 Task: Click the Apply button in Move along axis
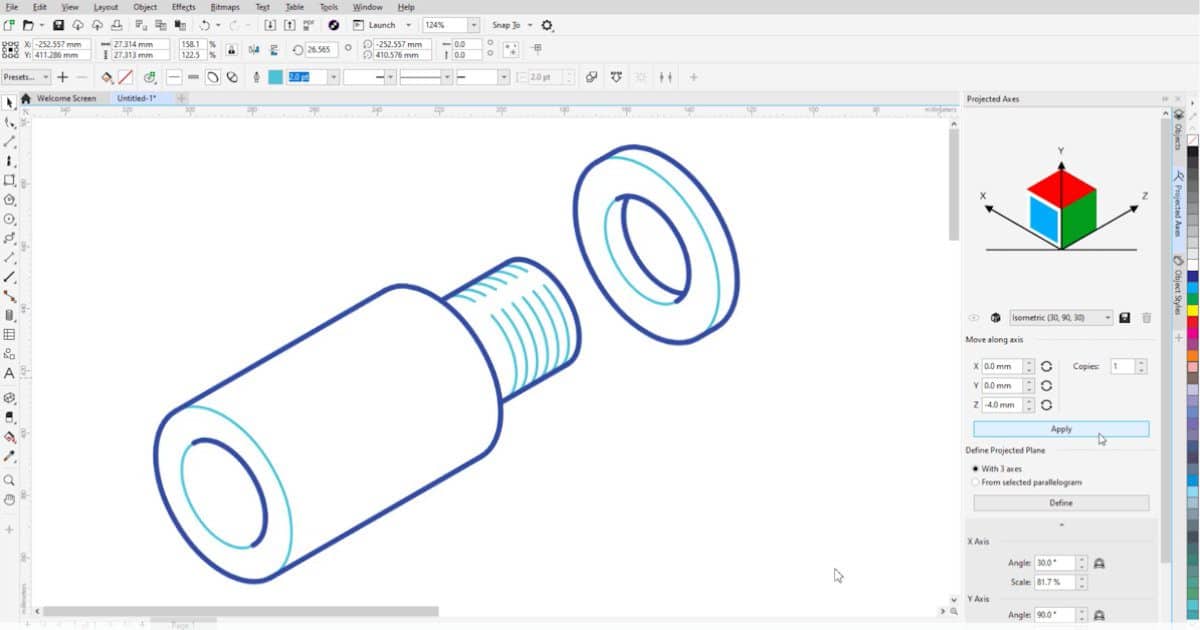coord(1060,429)
